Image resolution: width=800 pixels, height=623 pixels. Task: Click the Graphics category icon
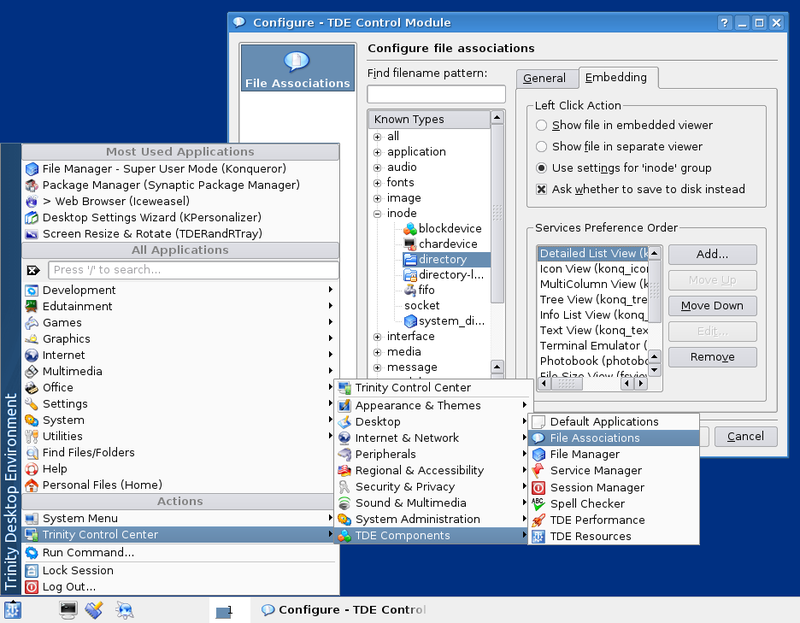tap(32, 339)
